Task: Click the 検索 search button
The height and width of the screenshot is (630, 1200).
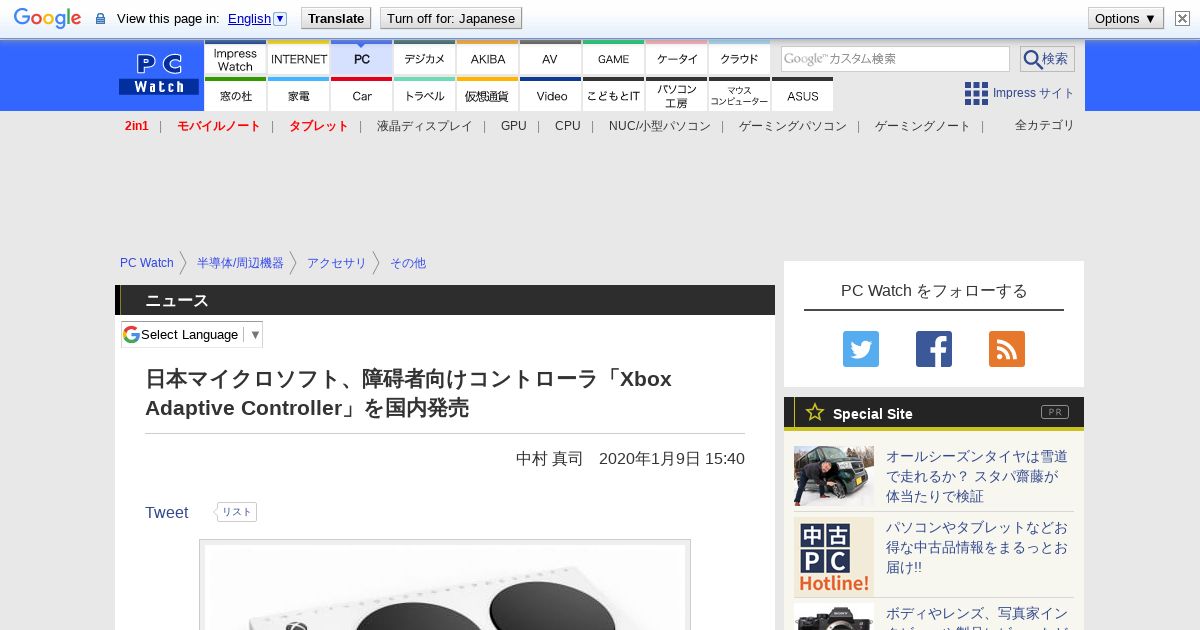Action: [1047, 59]
